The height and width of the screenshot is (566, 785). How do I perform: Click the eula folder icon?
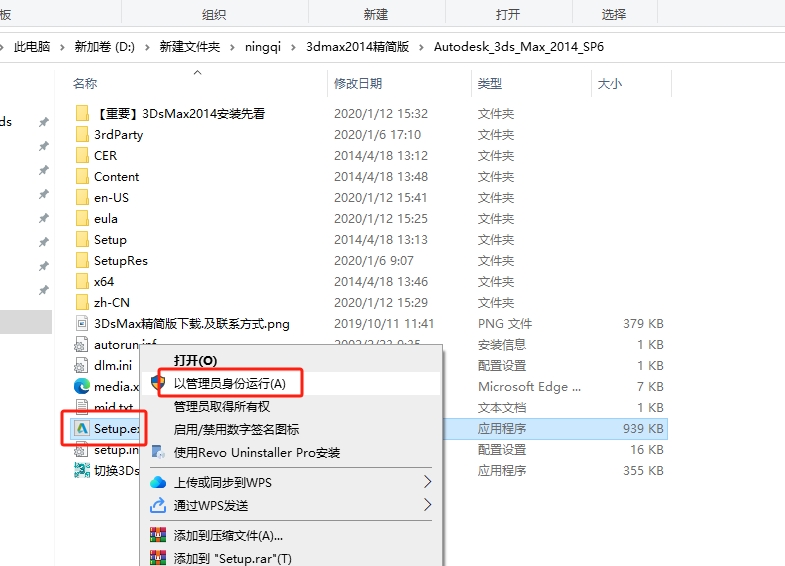click(82, 219)
